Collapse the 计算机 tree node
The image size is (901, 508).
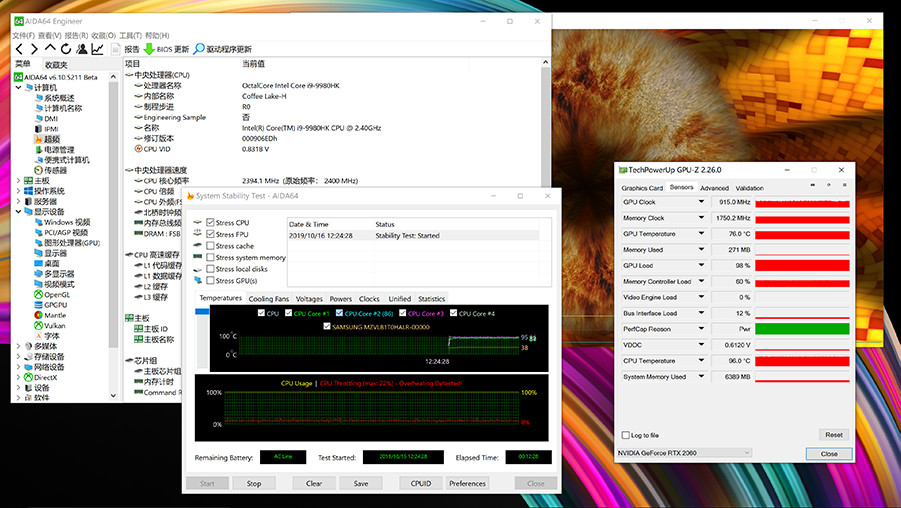pyautogui.click(x=18, y=87)
